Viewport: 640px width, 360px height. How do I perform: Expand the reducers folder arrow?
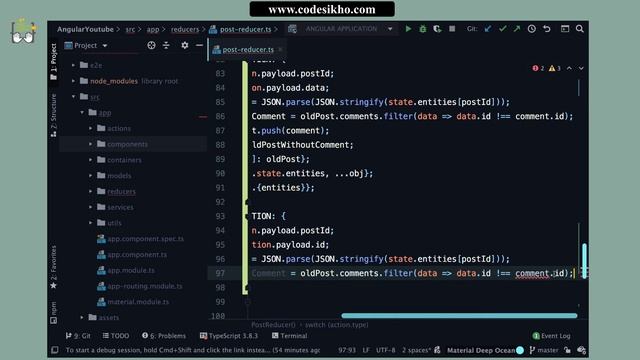pos(91,191)
